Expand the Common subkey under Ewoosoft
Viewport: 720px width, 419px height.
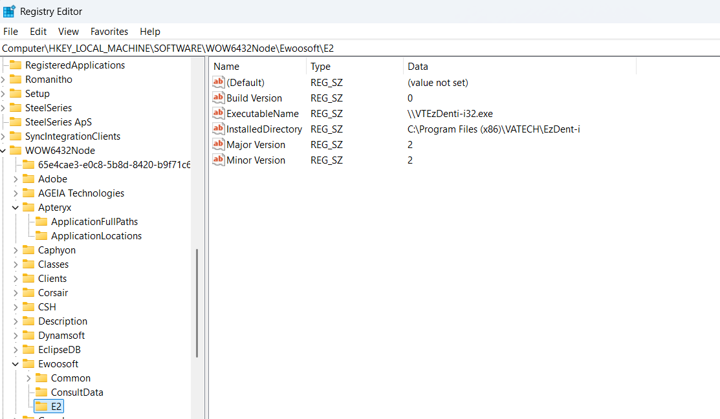(28, 379)
